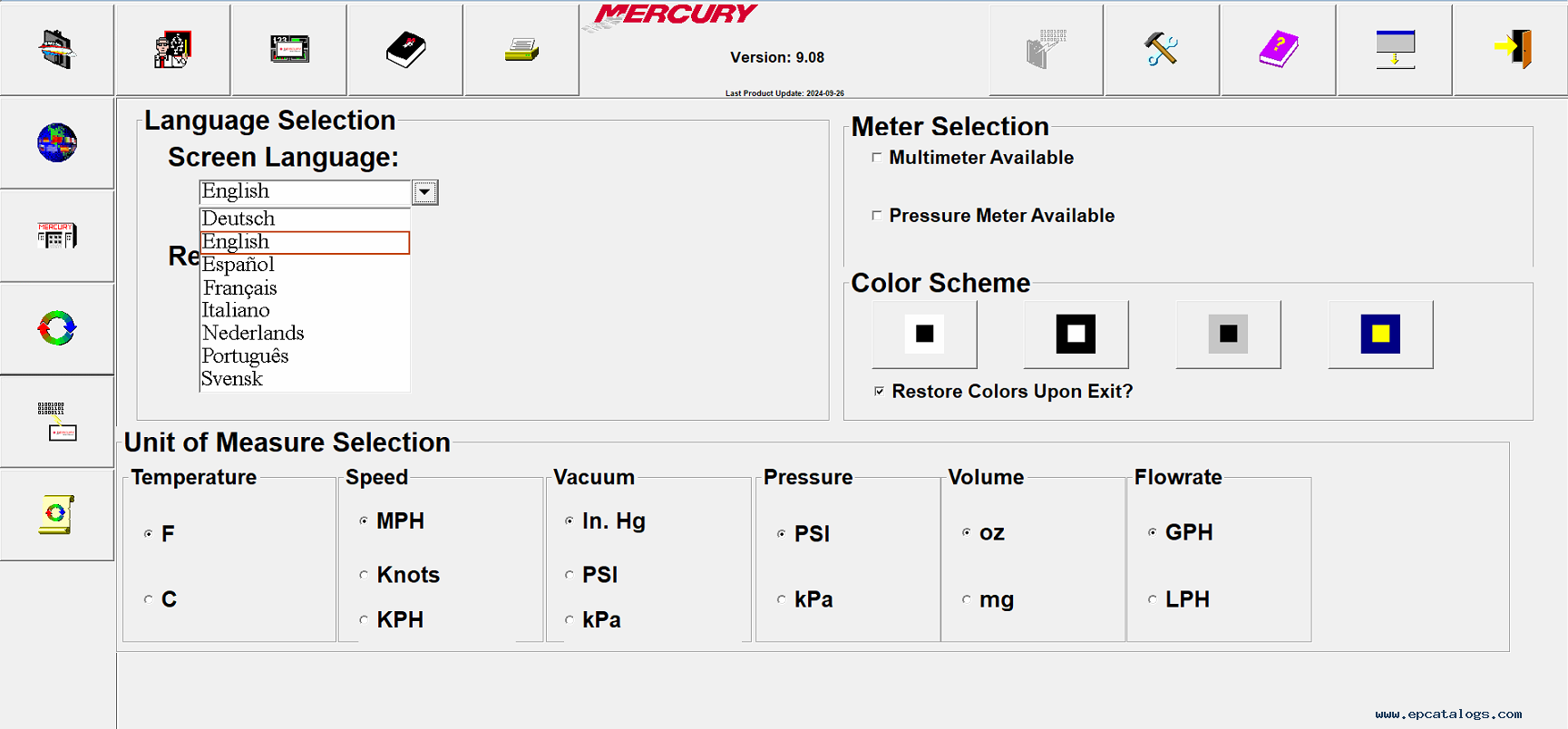Open the Screen Language dropdown arrow
The width and height of the screenshot is (1568, 729).
point(424,192)
